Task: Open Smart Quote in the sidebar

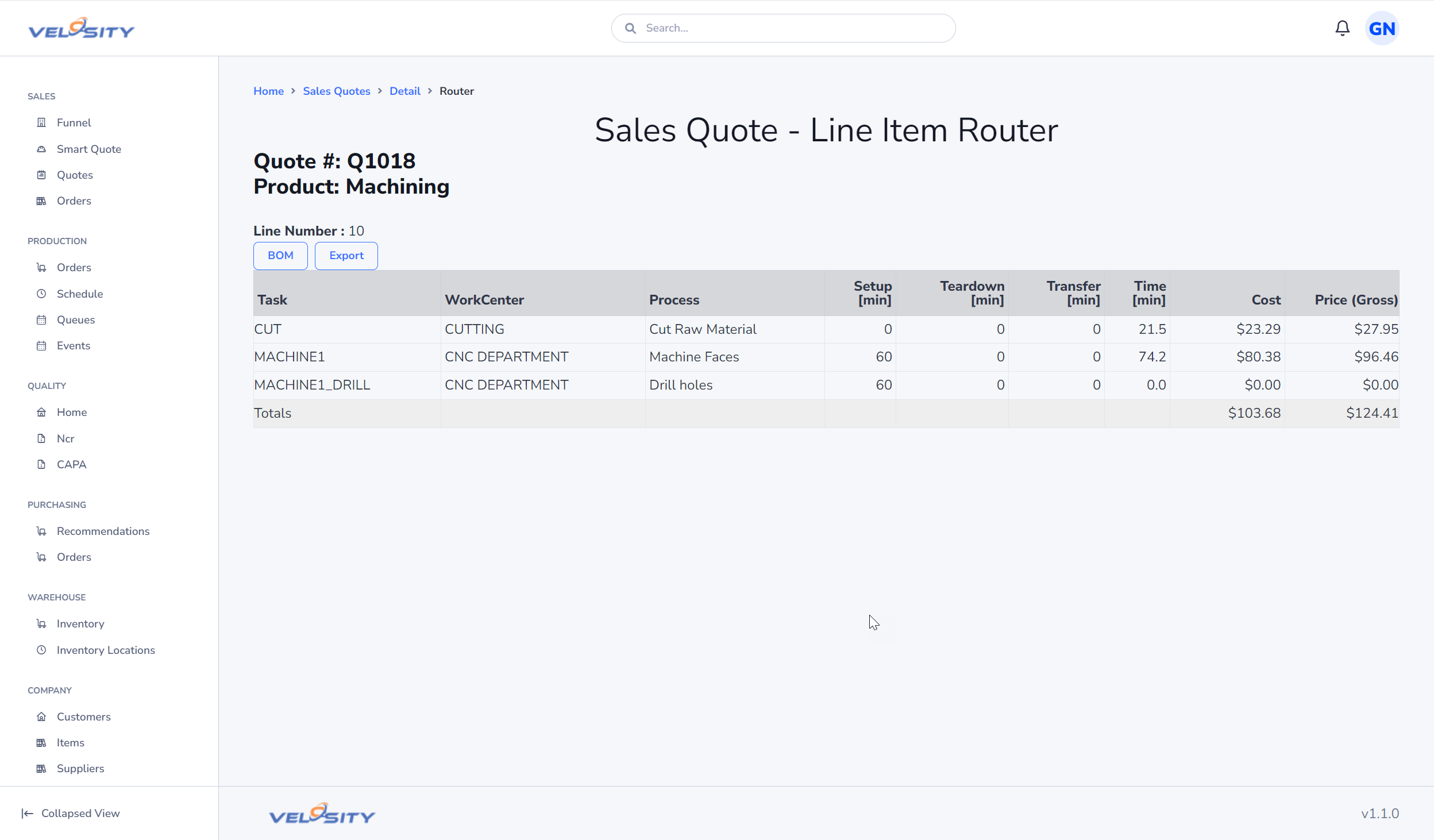Action: pos(88,149)
